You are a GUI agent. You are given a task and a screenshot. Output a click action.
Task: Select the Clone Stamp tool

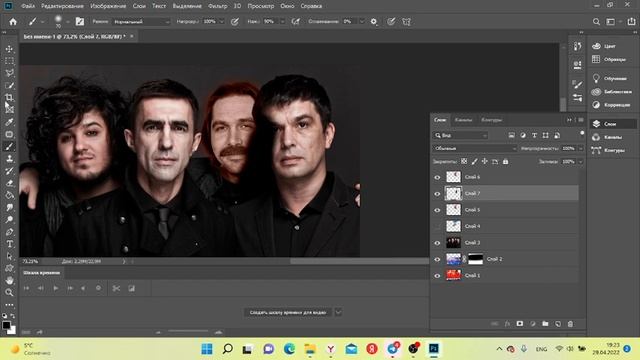[9, 159]
